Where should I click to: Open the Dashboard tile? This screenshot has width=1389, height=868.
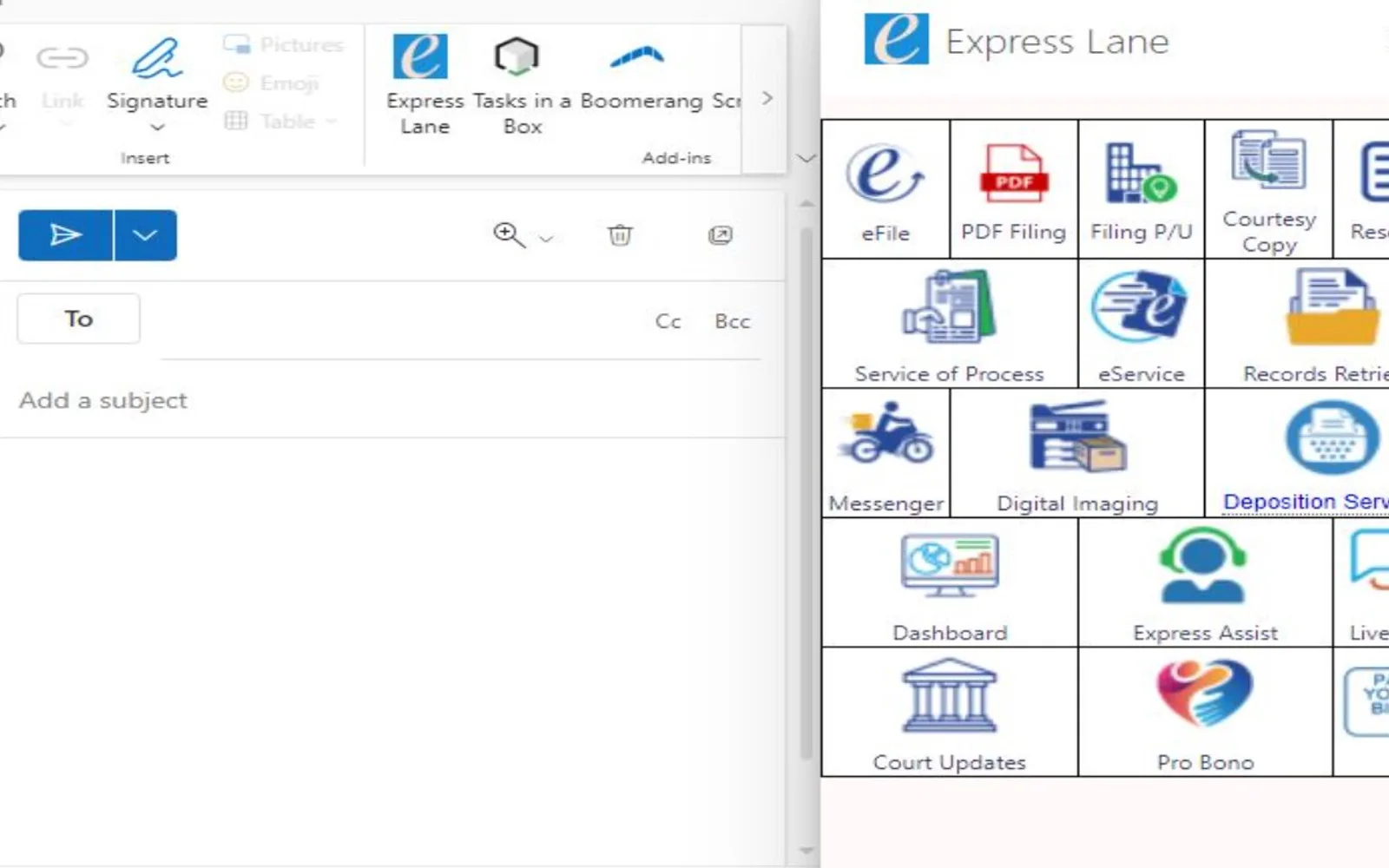coord(950,582)
